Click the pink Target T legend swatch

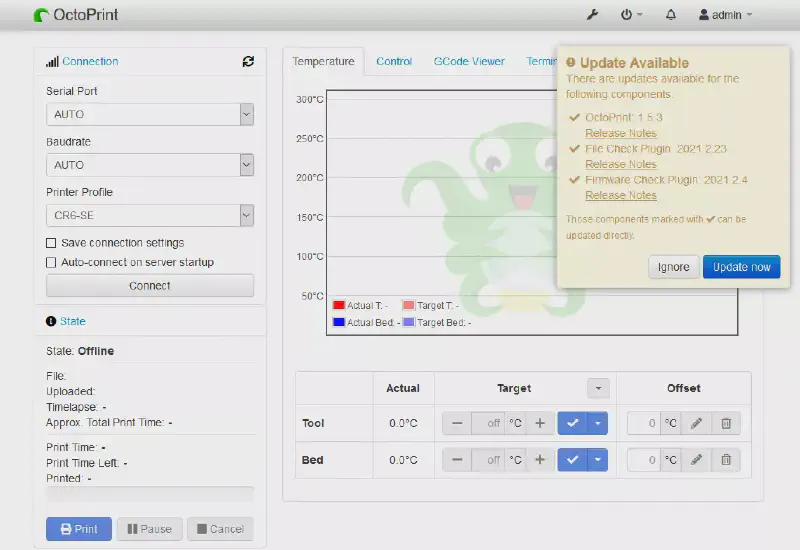coord(409,305)
